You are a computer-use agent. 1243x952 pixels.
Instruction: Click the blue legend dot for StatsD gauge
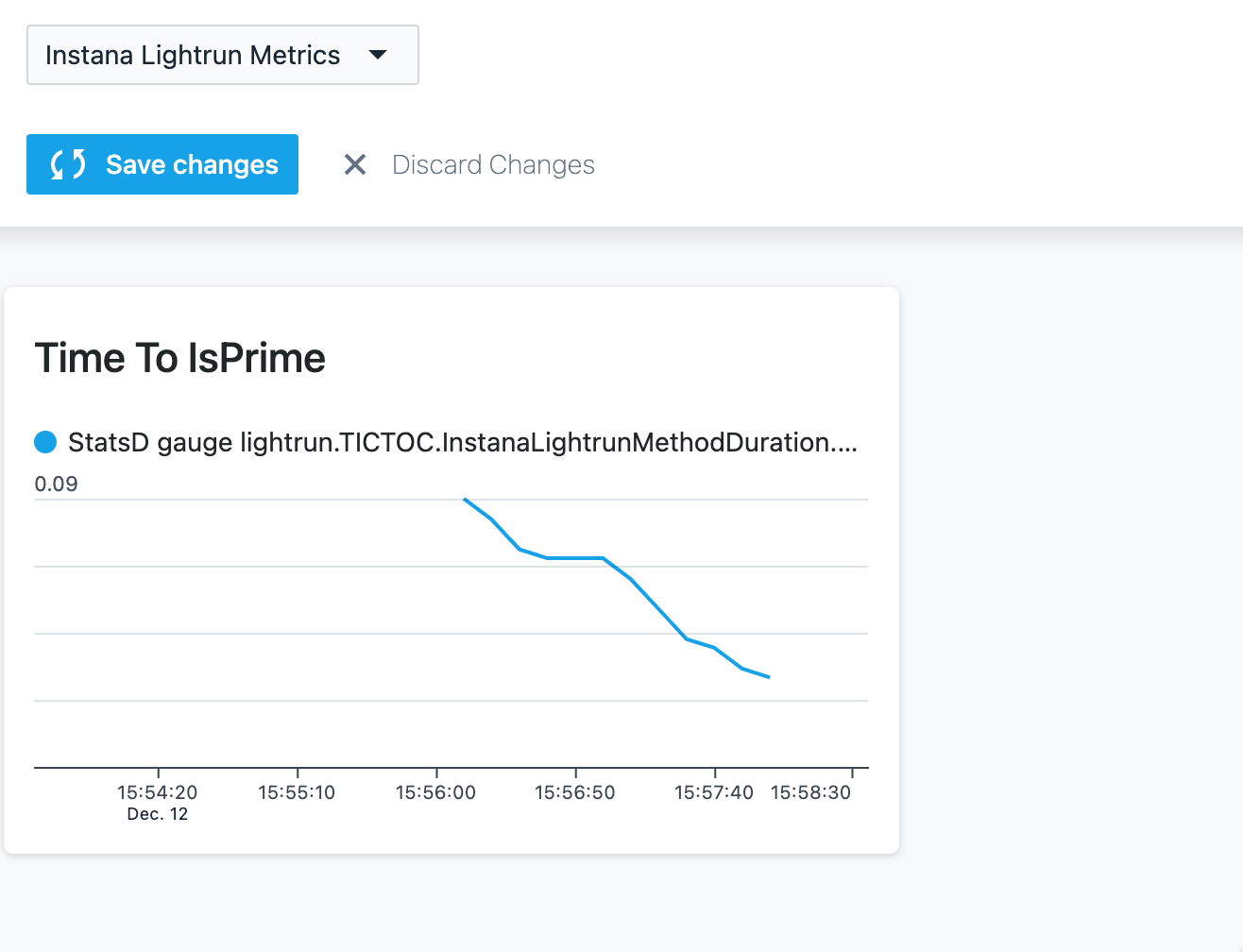(45, 442)
